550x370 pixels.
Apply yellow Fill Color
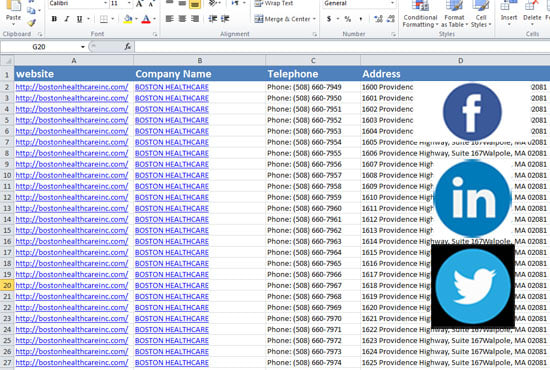[128, 19]
